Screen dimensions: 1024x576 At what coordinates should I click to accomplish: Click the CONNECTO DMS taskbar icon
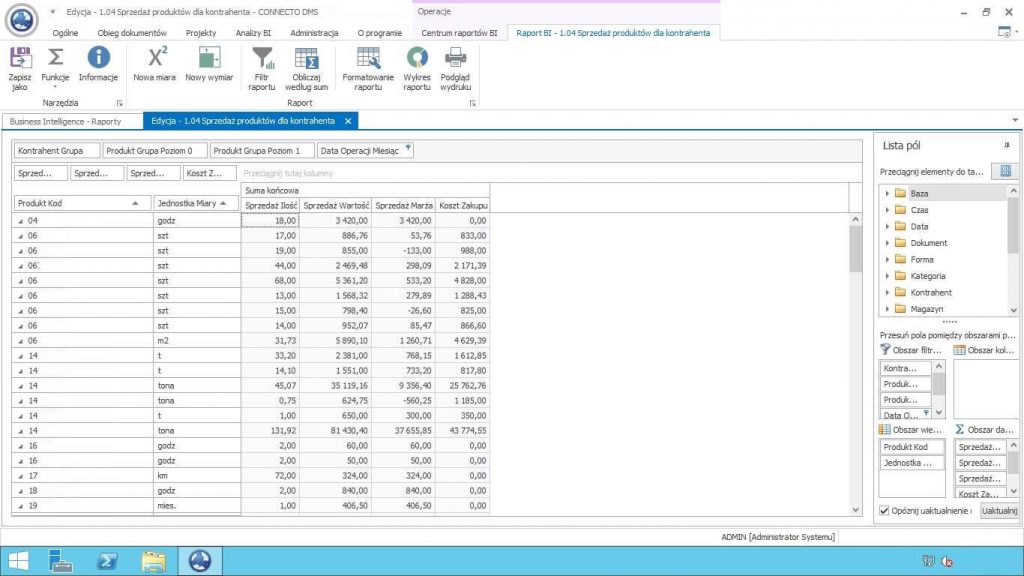(200, 561)
